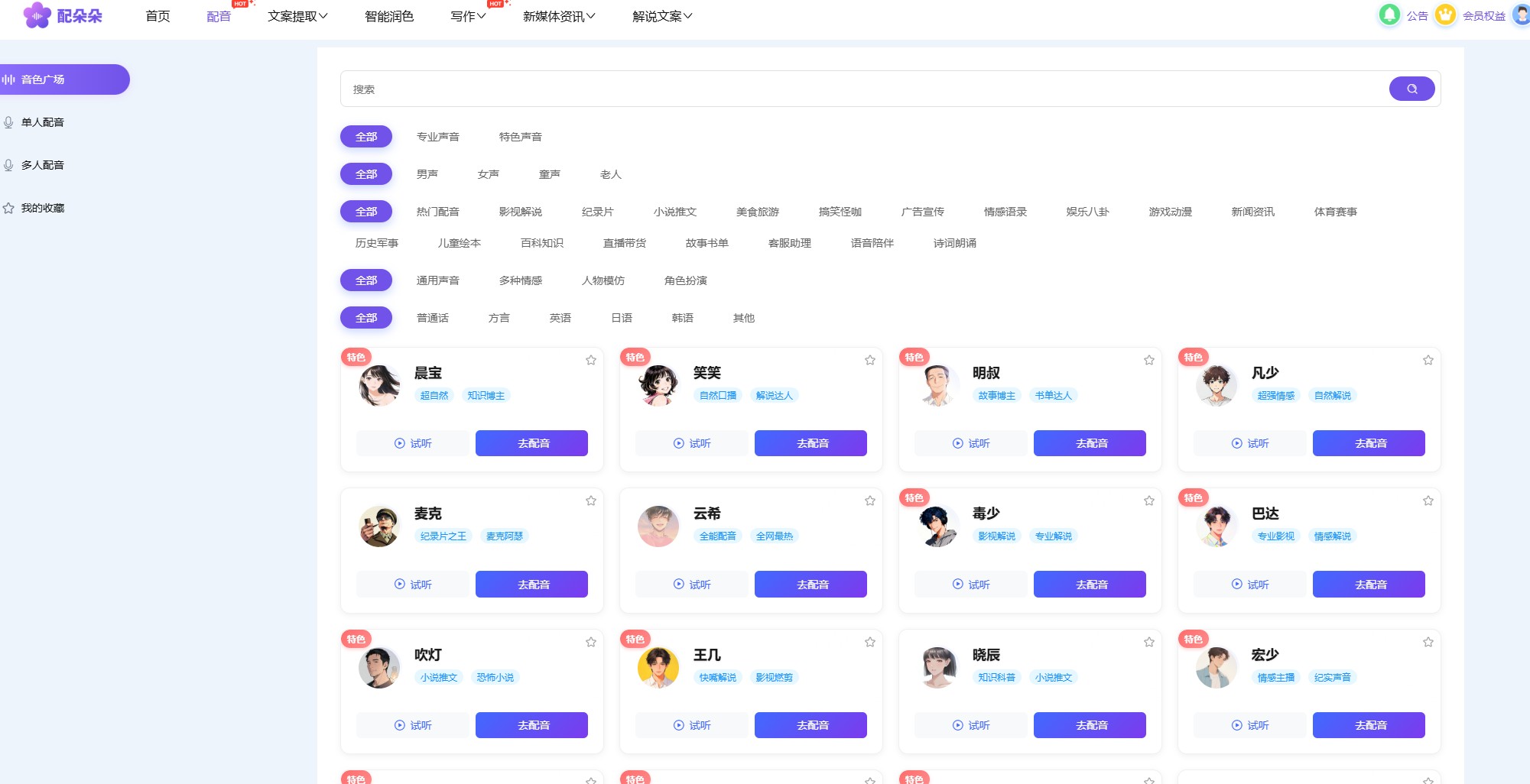Open the 配音 menu item

[x=219, y=16]
